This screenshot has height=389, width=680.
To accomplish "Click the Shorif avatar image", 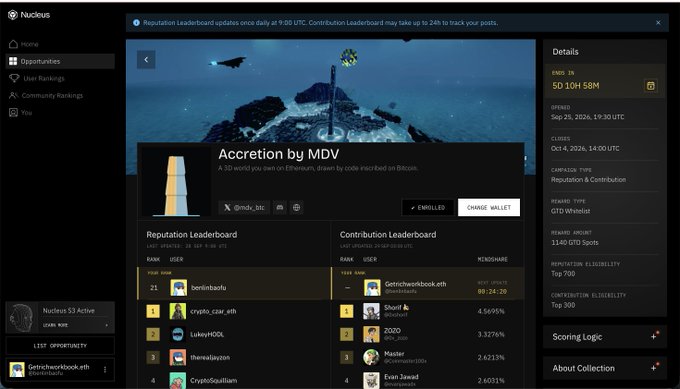I will (371, 311).
